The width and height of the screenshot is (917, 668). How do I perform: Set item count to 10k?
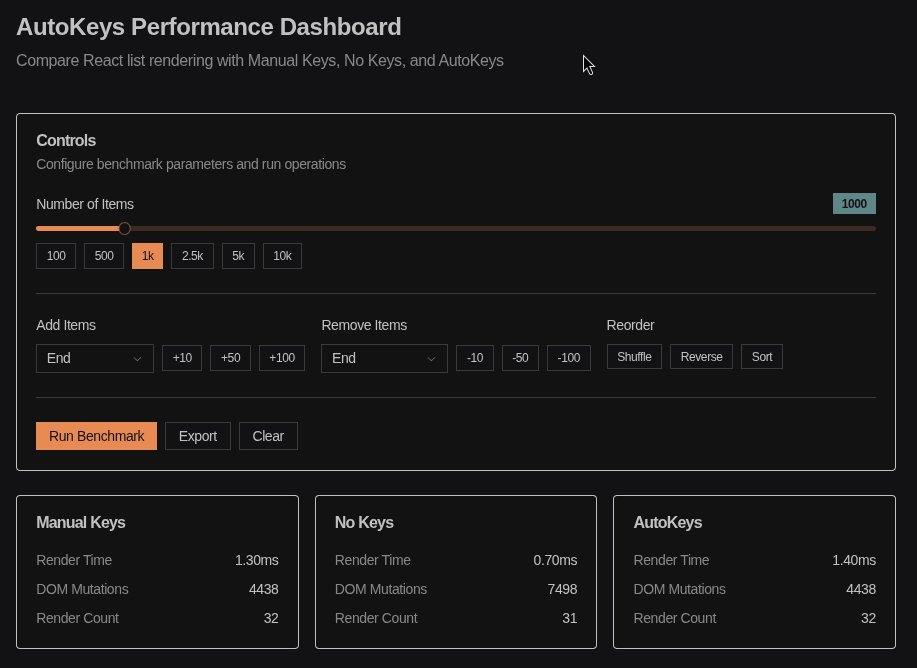click(x=282, y=256)
